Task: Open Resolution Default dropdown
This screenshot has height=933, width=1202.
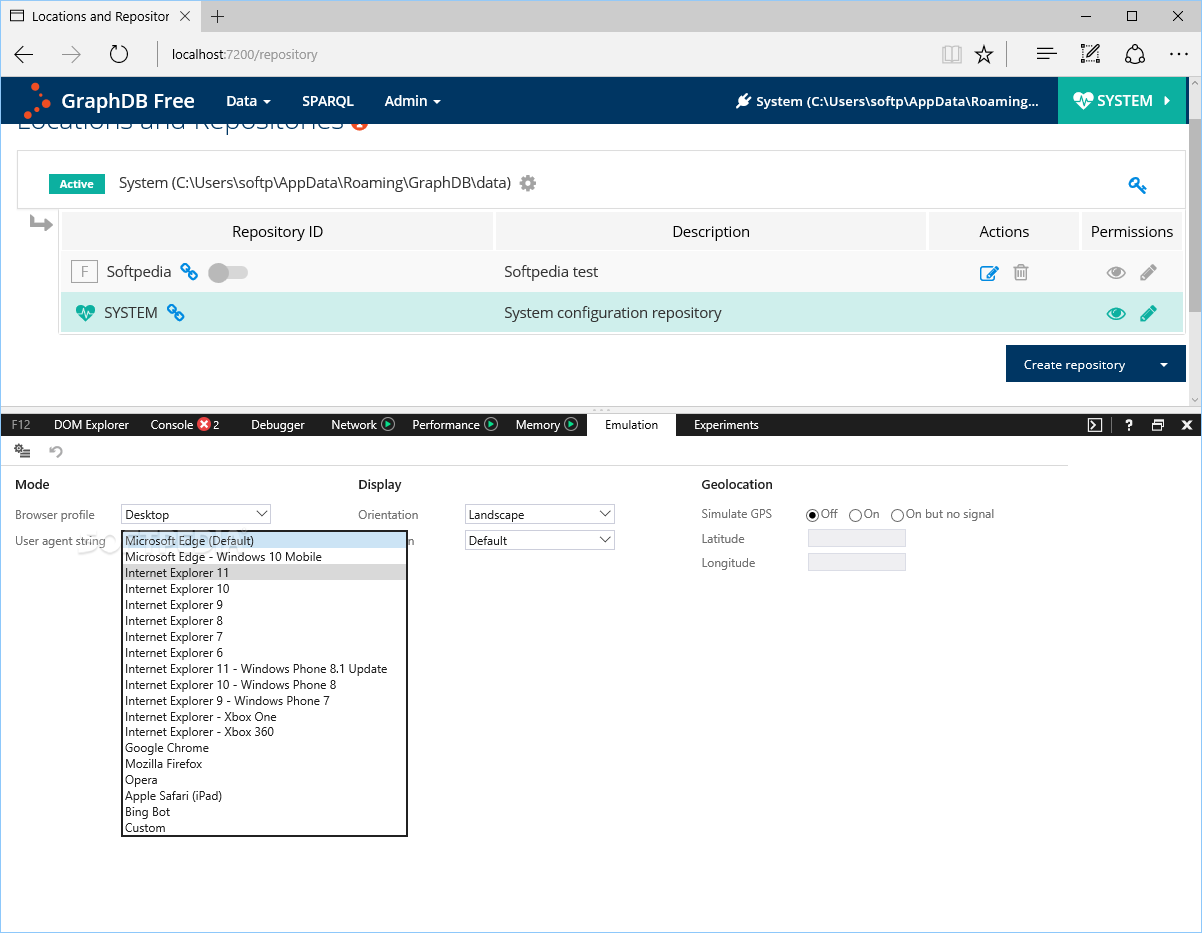Action: pyautogui.click(x=540, y=540)
